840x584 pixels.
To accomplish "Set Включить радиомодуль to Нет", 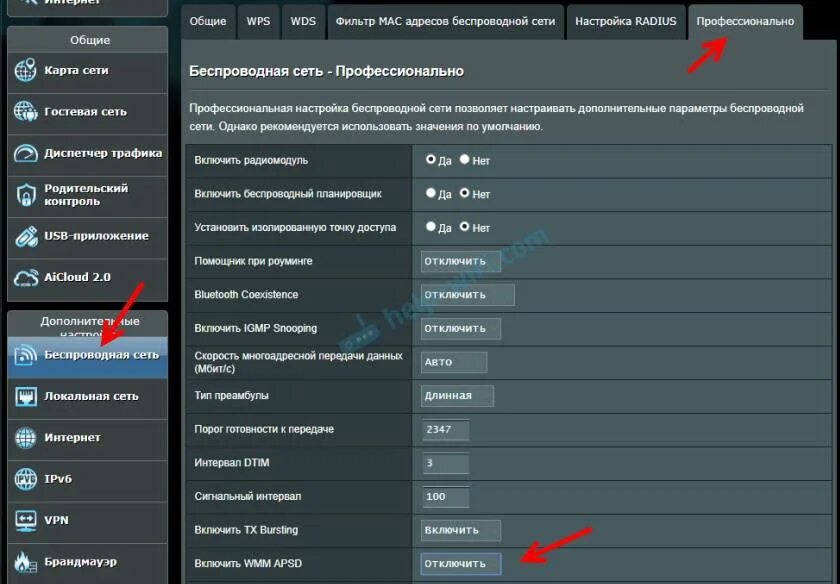I will 464,159.
